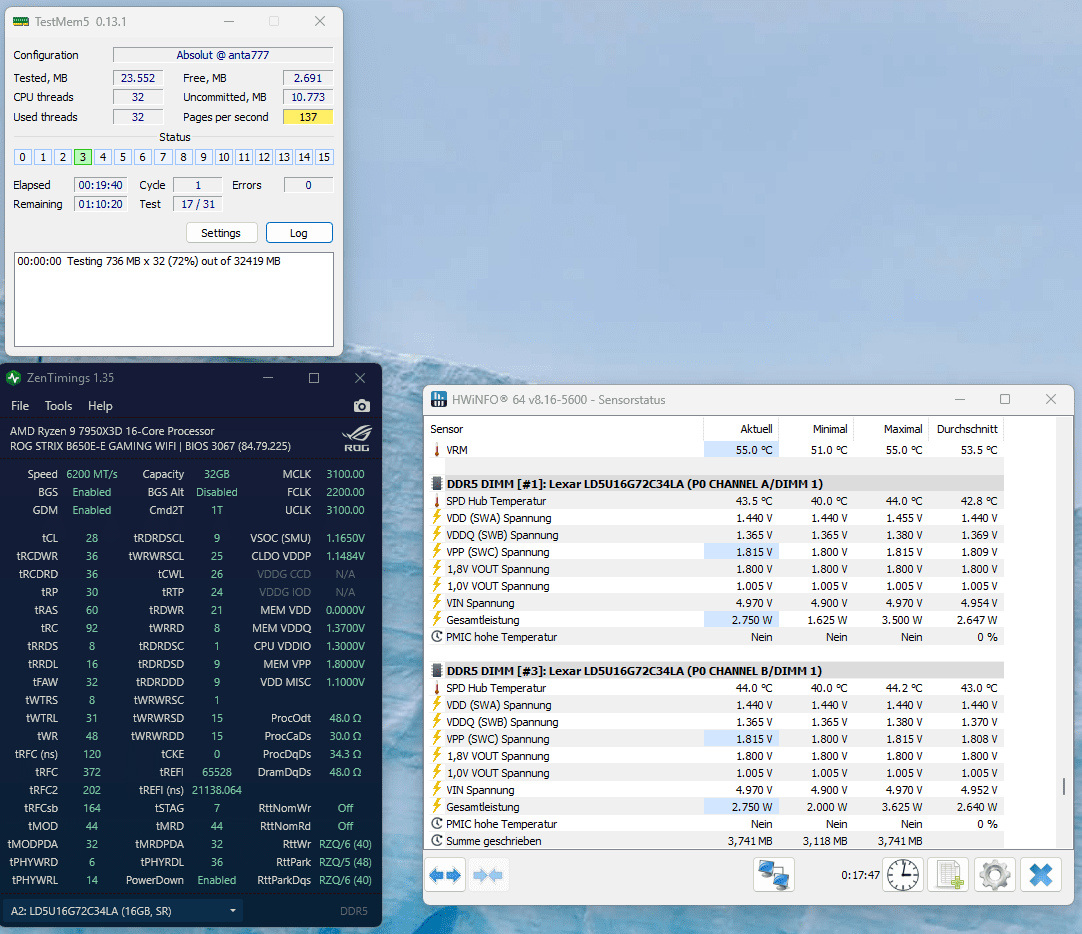1082x934 pixels.
Task: Open the DIMM slot A2 dropdown in ZenTimings
Action: click(123, 911)
